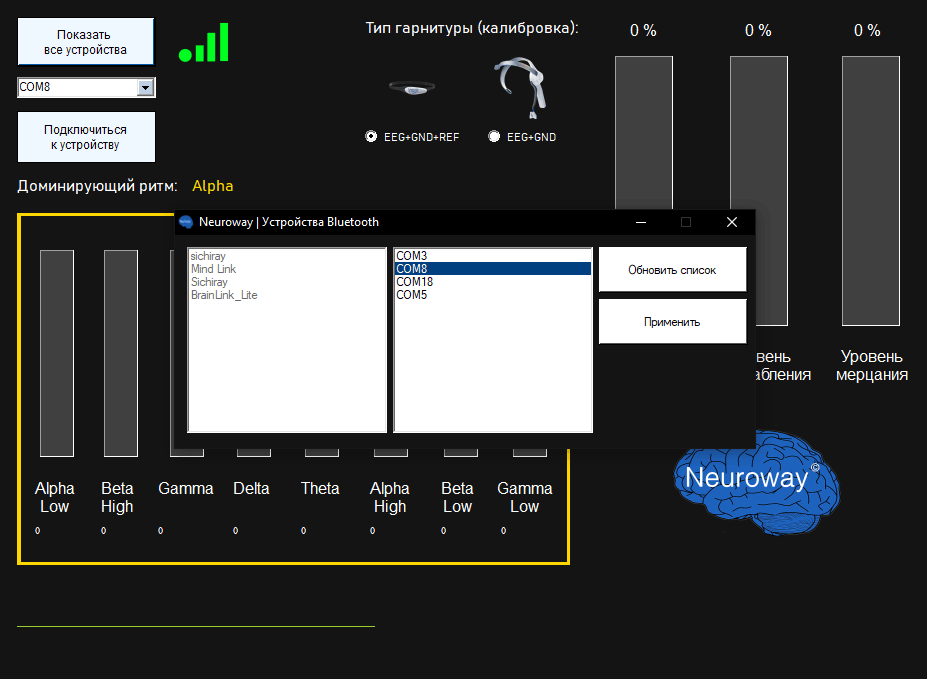The height and width of the screenshot is (679, 927).
Task: Apply selection with "Применить" button
Action: click(672, 321)
